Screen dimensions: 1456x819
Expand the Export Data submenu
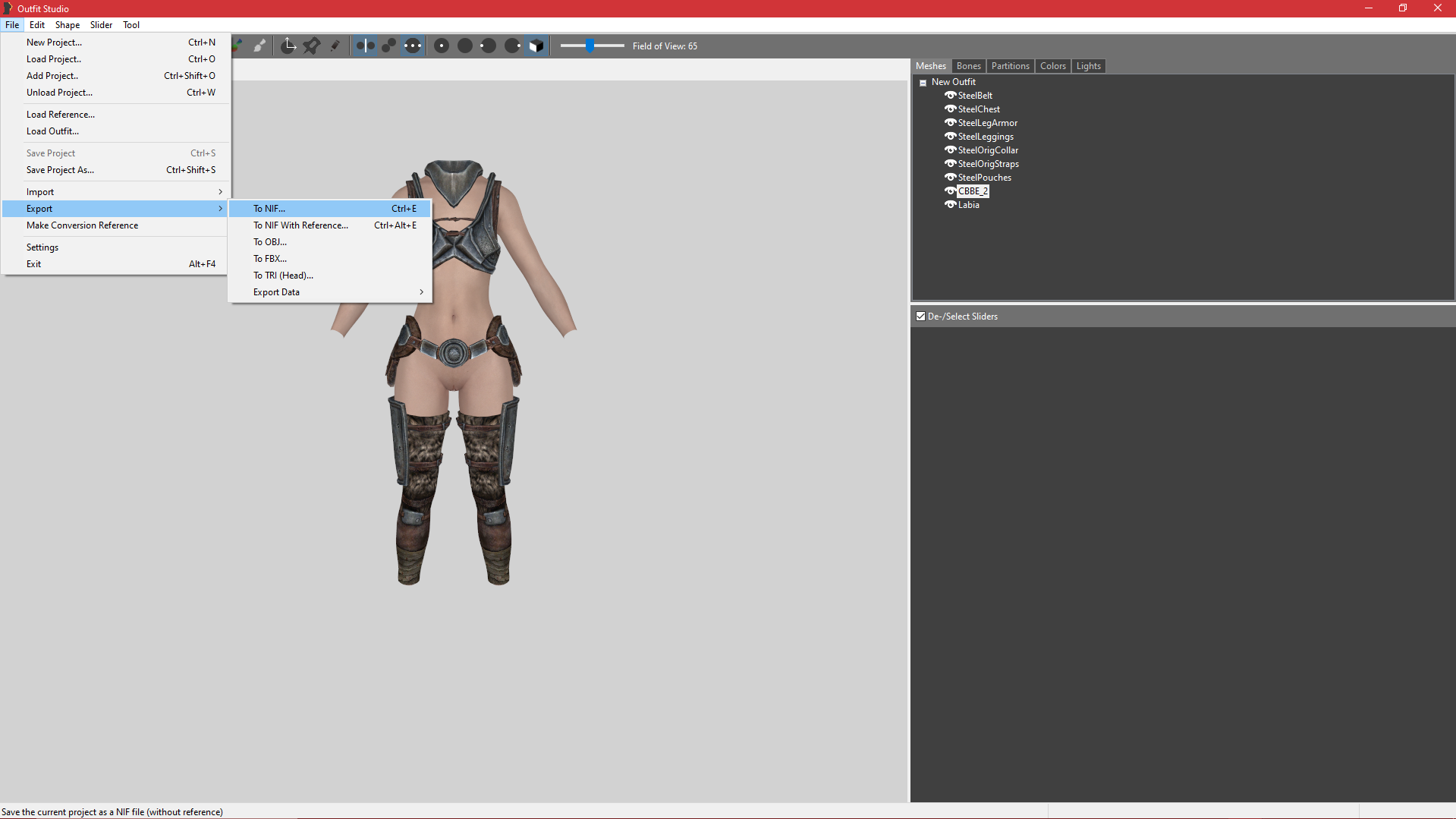330,292
